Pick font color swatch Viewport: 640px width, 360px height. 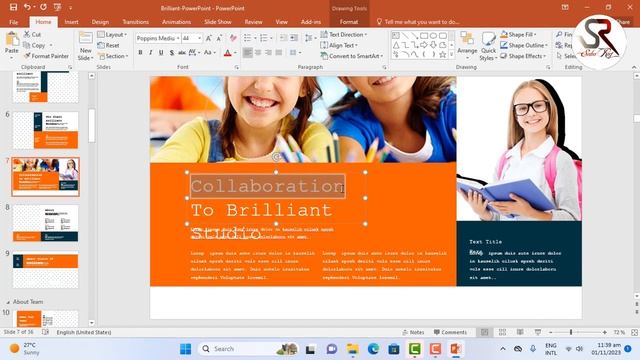click(x=228, y=53)
